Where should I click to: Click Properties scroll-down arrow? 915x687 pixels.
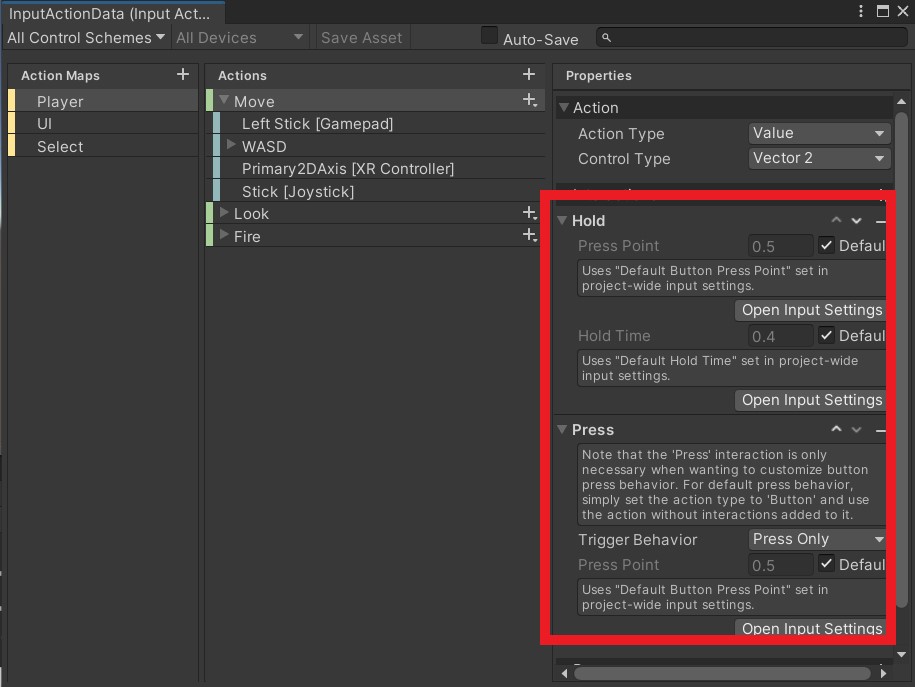coord(902,654)
